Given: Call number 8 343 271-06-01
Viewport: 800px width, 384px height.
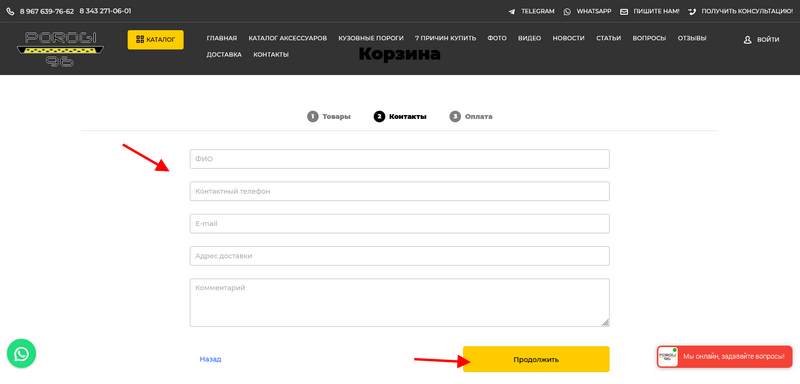Looking at the screenshot, I should pos(105,11).
